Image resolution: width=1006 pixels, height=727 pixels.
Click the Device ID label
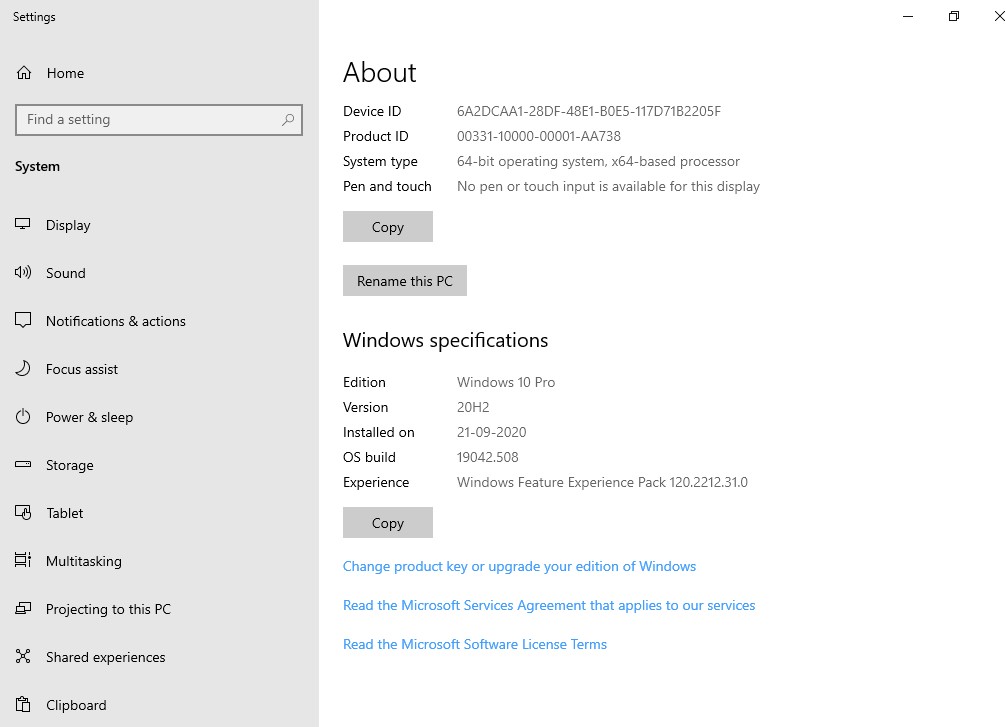tap(372, 111)
